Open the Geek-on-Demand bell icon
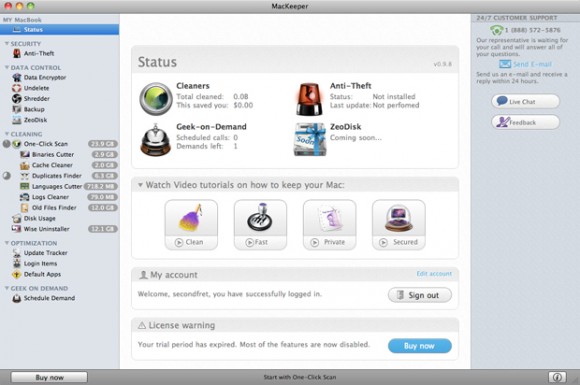This screenshot has width=580, height=385. [156, 139]
